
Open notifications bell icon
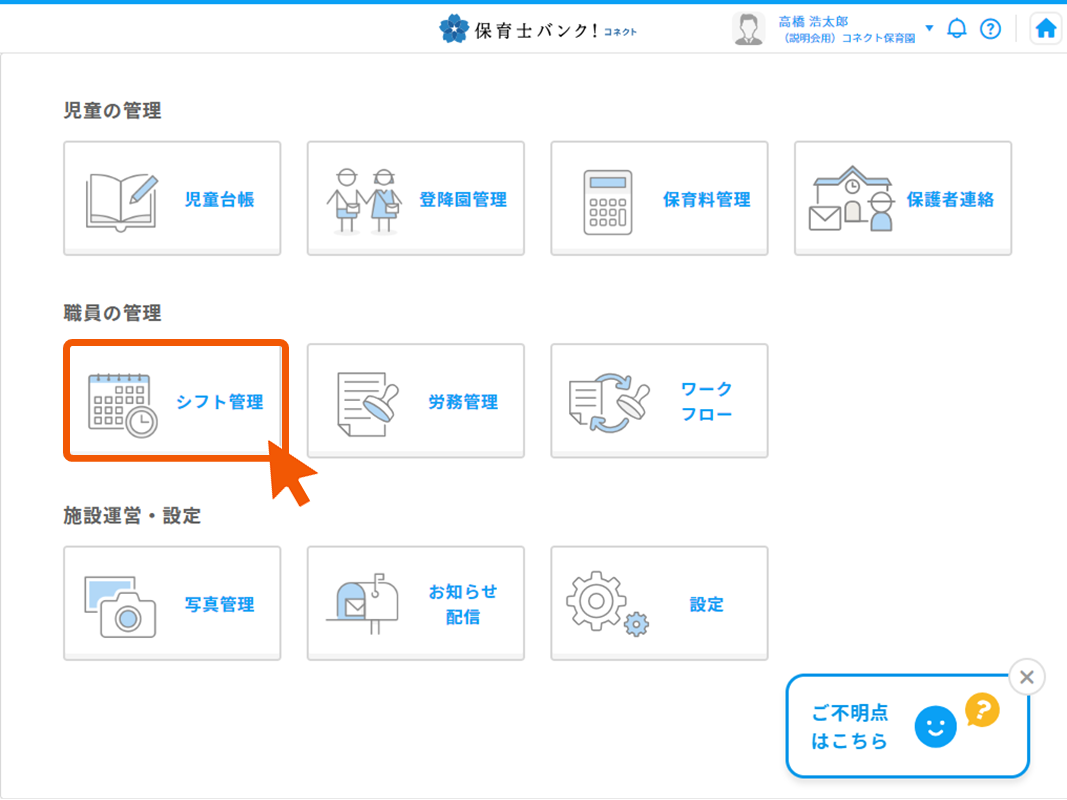tap(957, 29)
